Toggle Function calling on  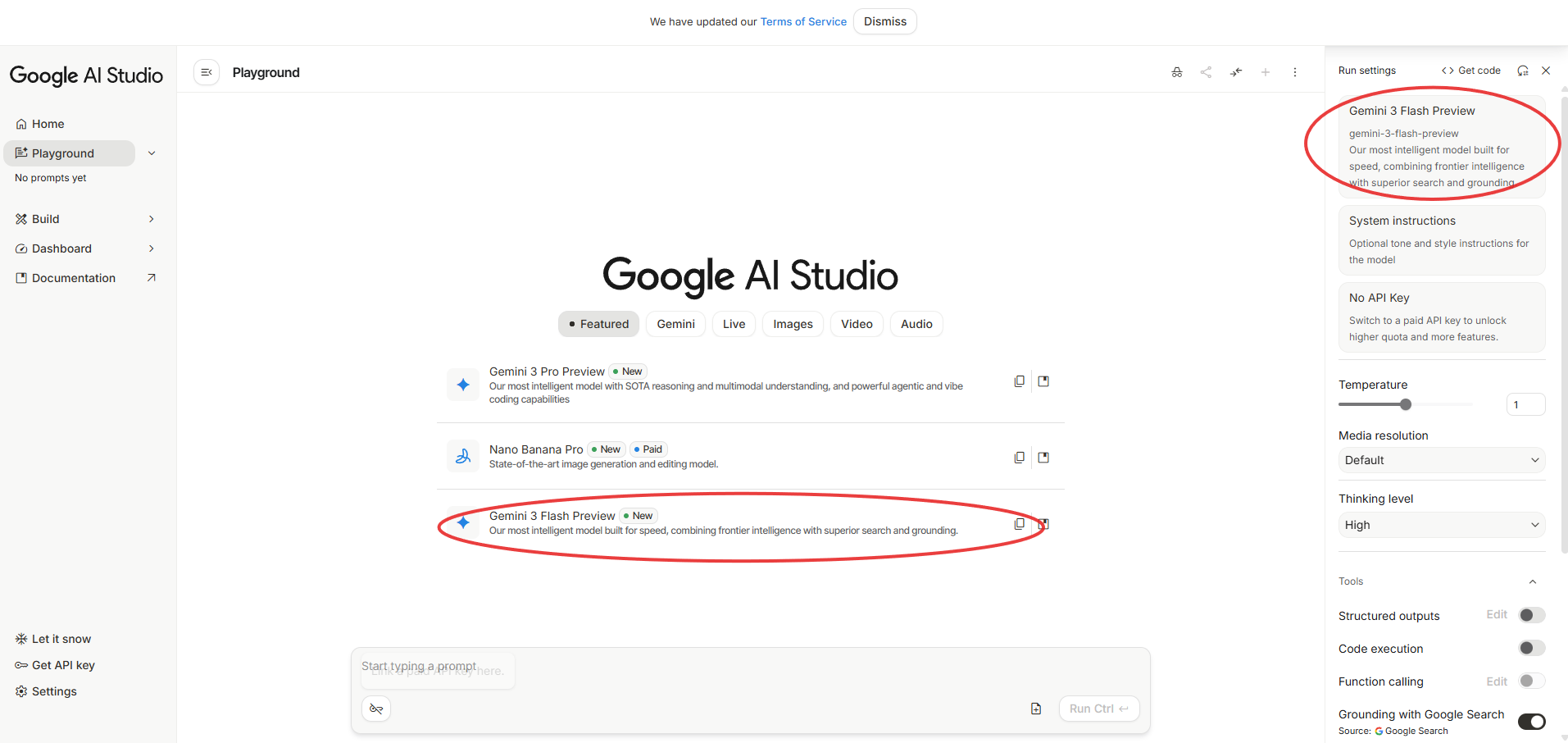click(1532, 681)
